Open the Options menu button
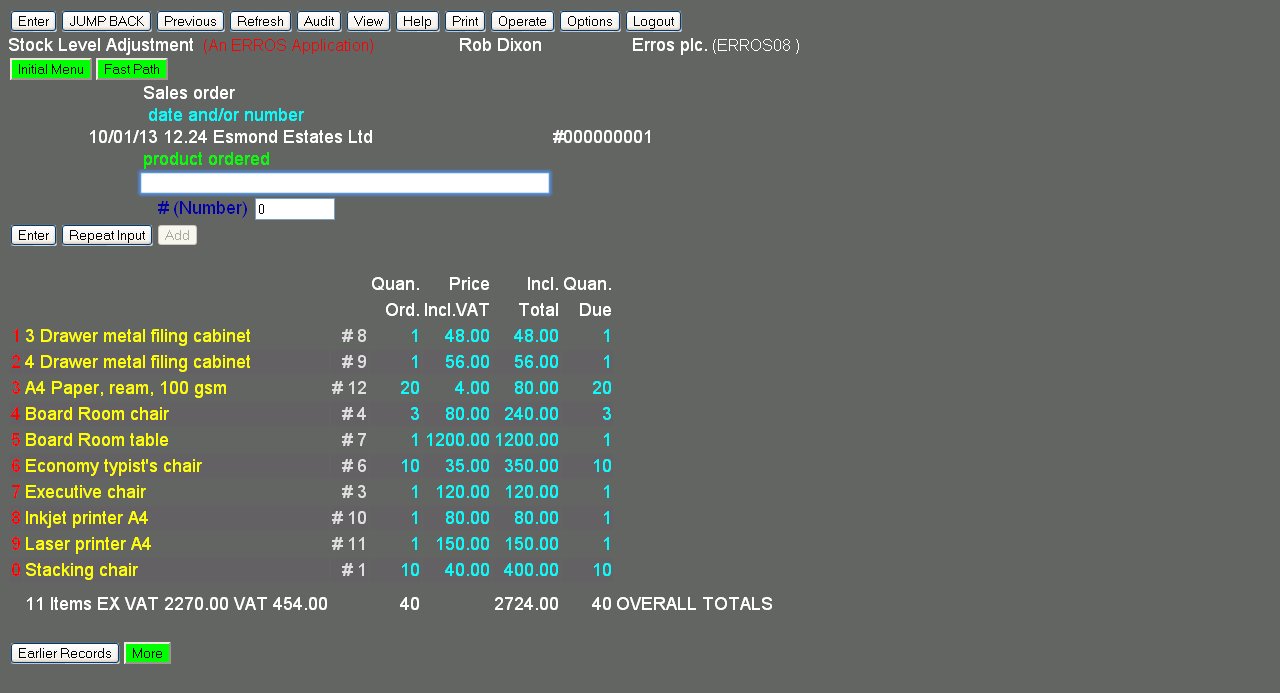The height and width of the screenshot is (693, 1280). (x=589, y=21)
